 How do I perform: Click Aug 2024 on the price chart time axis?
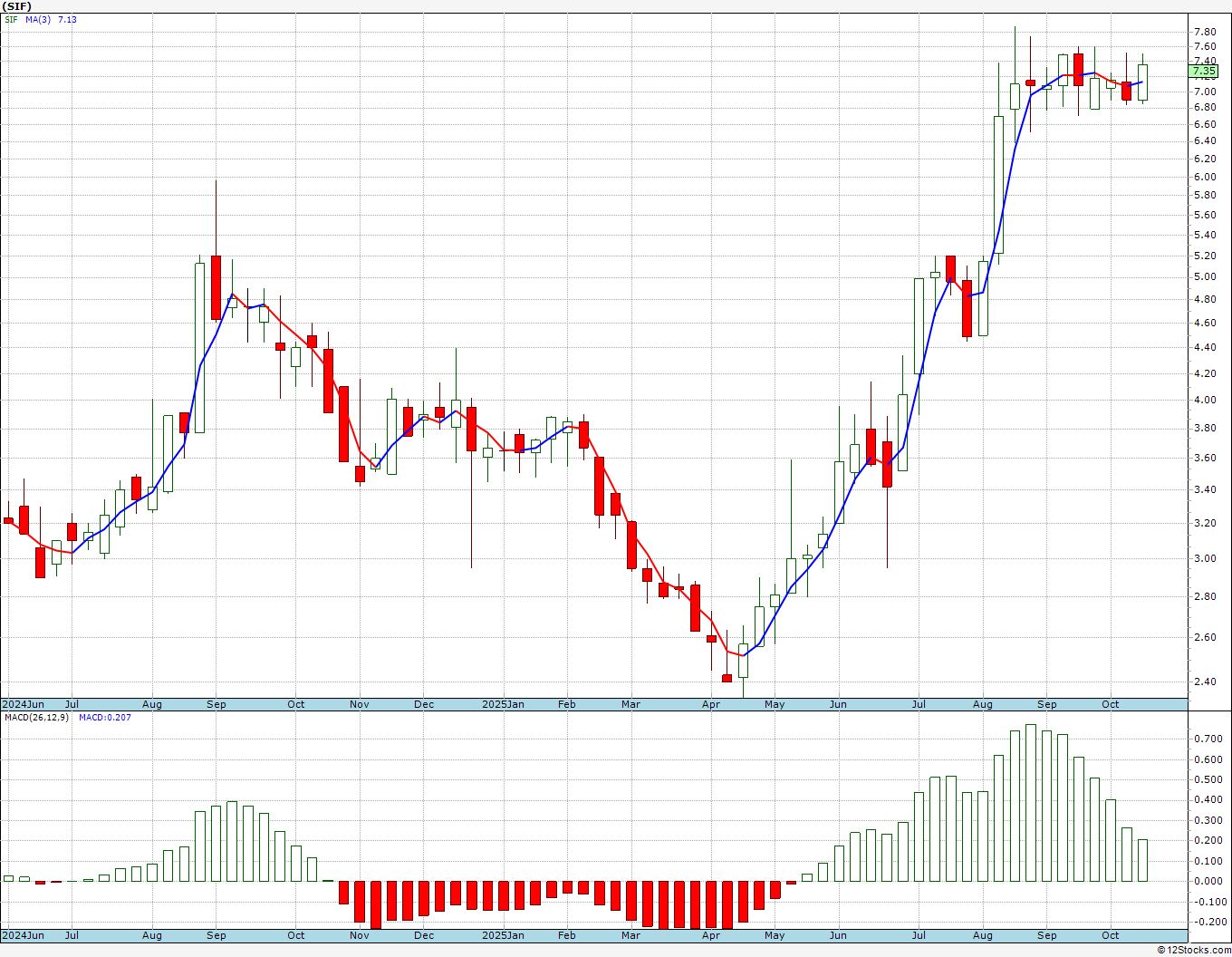click(x=152, y=704)
